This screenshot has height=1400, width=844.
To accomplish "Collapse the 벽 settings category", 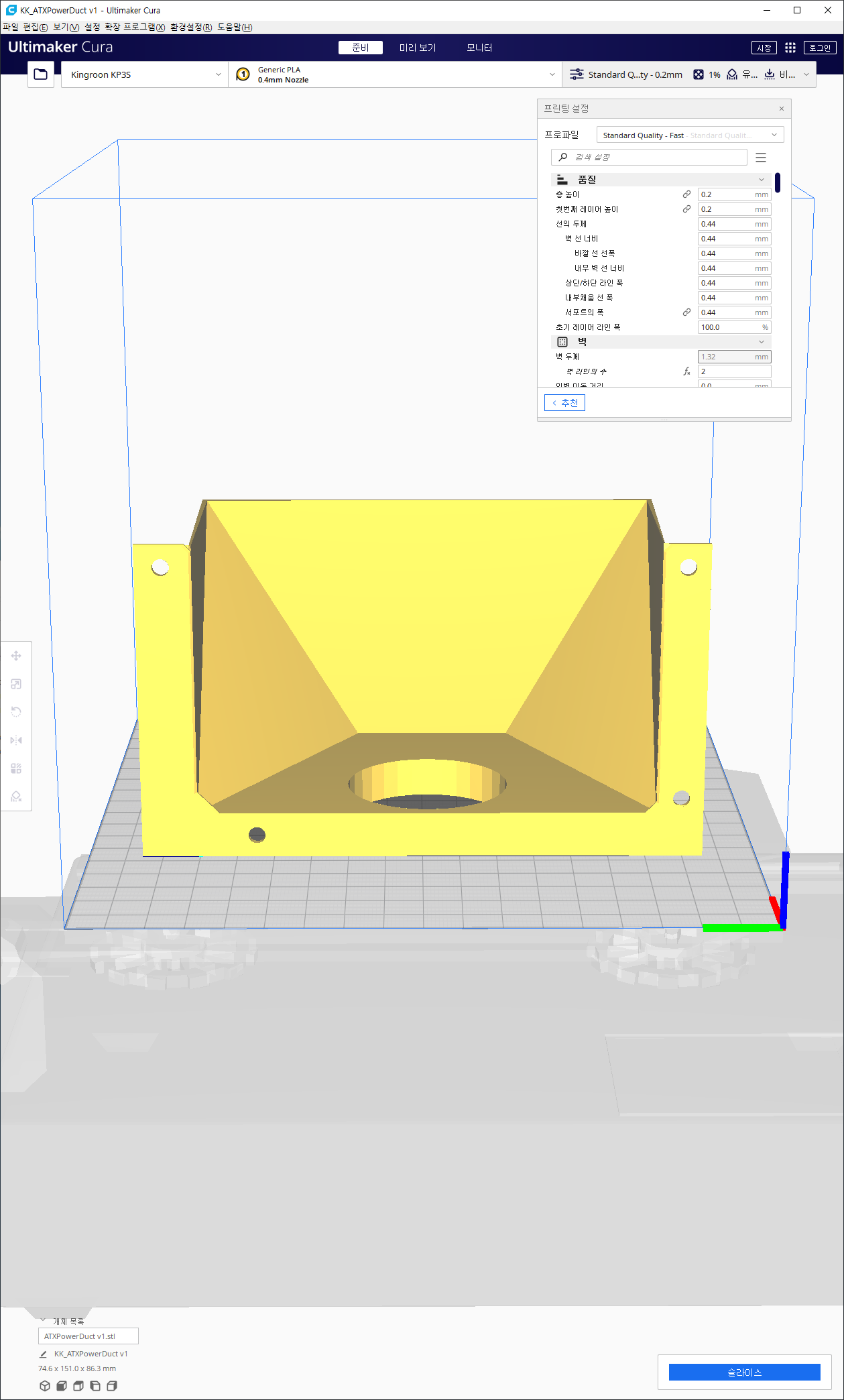I will click(660, 342).
